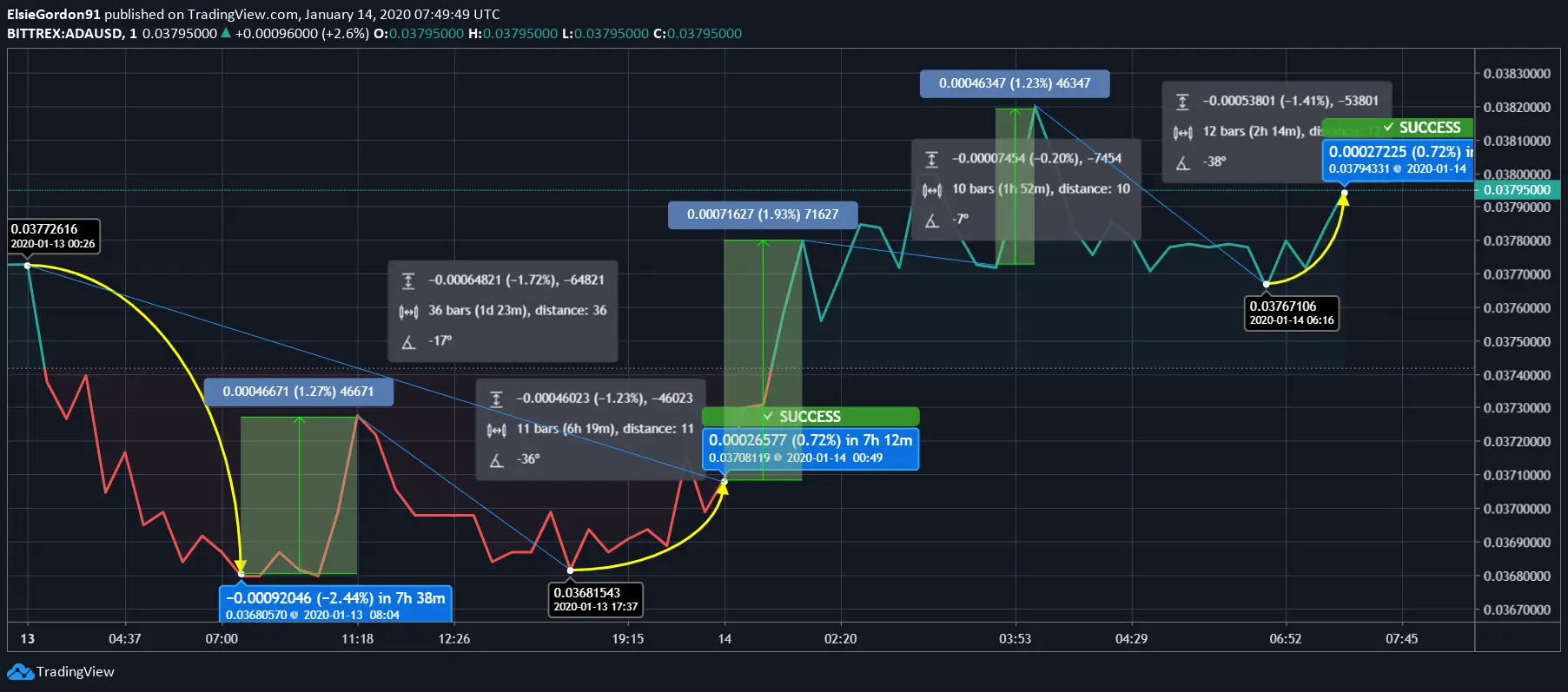This screenshot has width=1568, height=692.
Task: Click the current price tag 0.03795000 on axis
Action: click(1517, 190)
